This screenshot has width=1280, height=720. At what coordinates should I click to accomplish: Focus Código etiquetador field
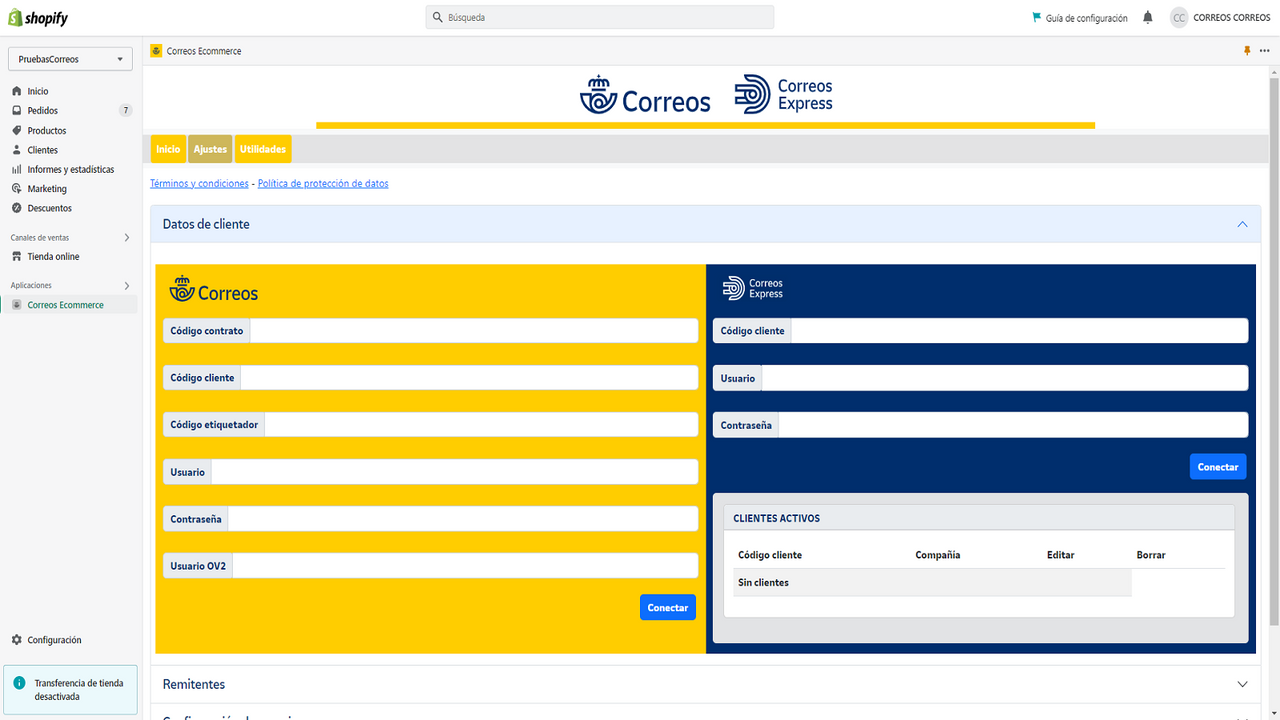481,425
